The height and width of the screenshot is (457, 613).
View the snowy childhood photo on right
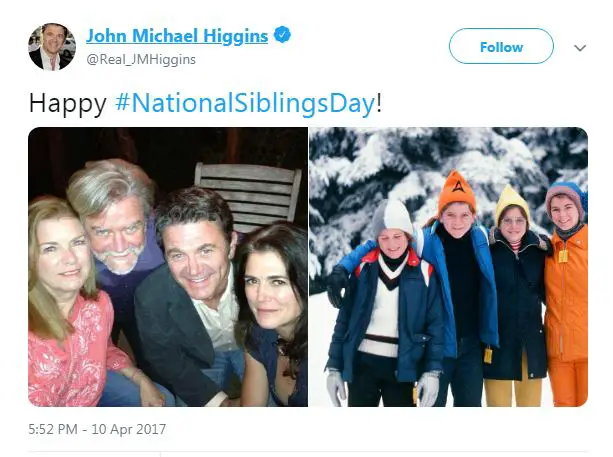pyautogui.click(x=448, y=267)
